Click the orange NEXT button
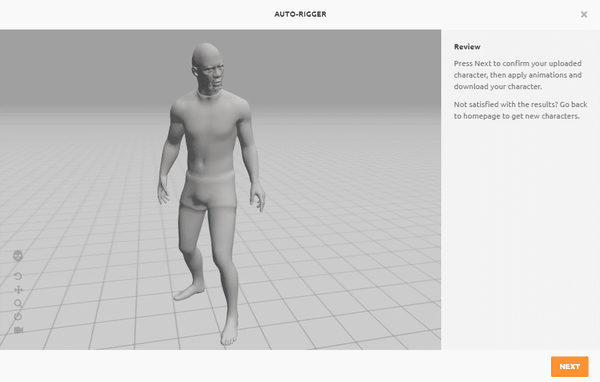The height and width of the screenshot is (382, 600). [569, 367]
